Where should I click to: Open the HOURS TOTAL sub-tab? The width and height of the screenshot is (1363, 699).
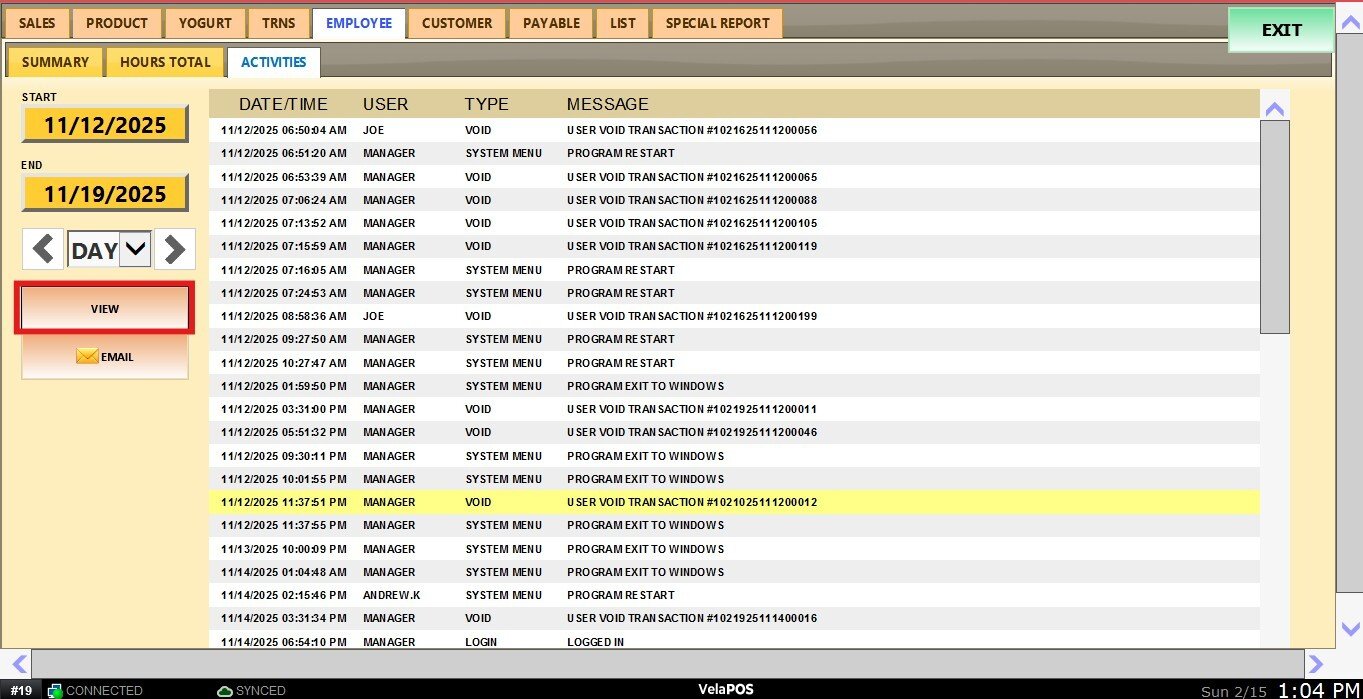tap(165, 62)
